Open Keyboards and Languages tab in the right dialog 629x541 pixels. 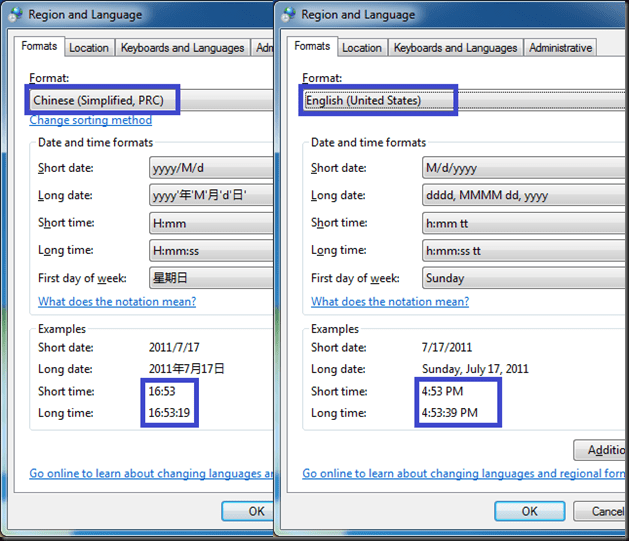coord(455,48)
